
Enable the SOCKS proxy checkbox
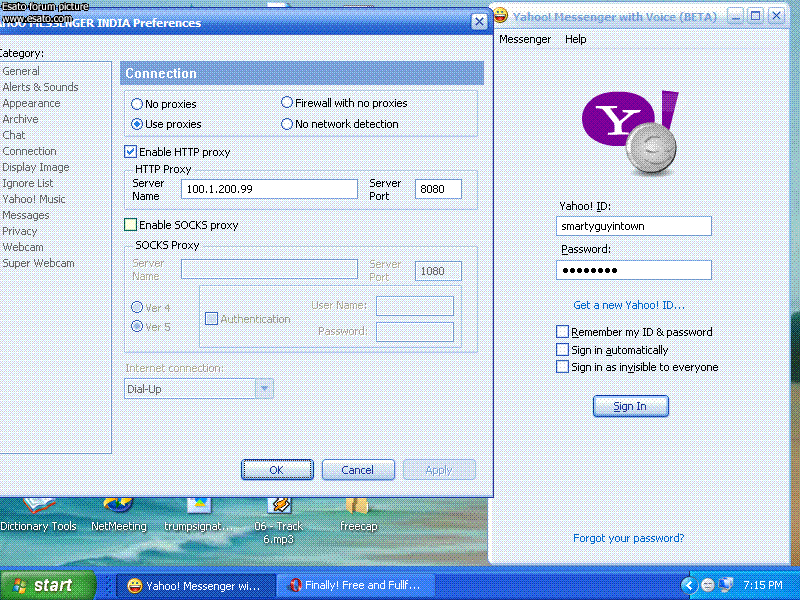(131, 225)
